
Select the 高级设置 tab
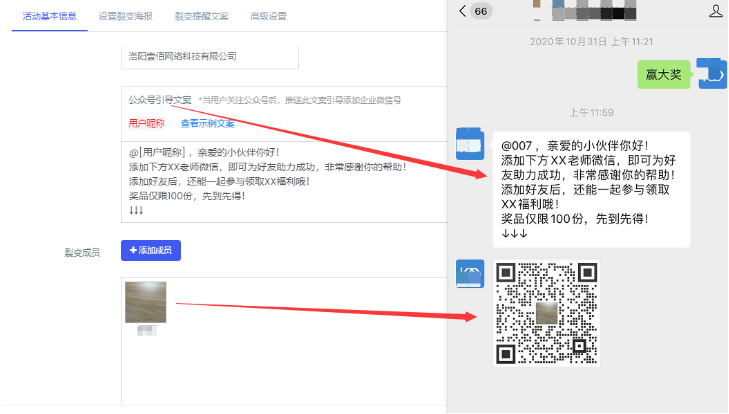point(268,16)
